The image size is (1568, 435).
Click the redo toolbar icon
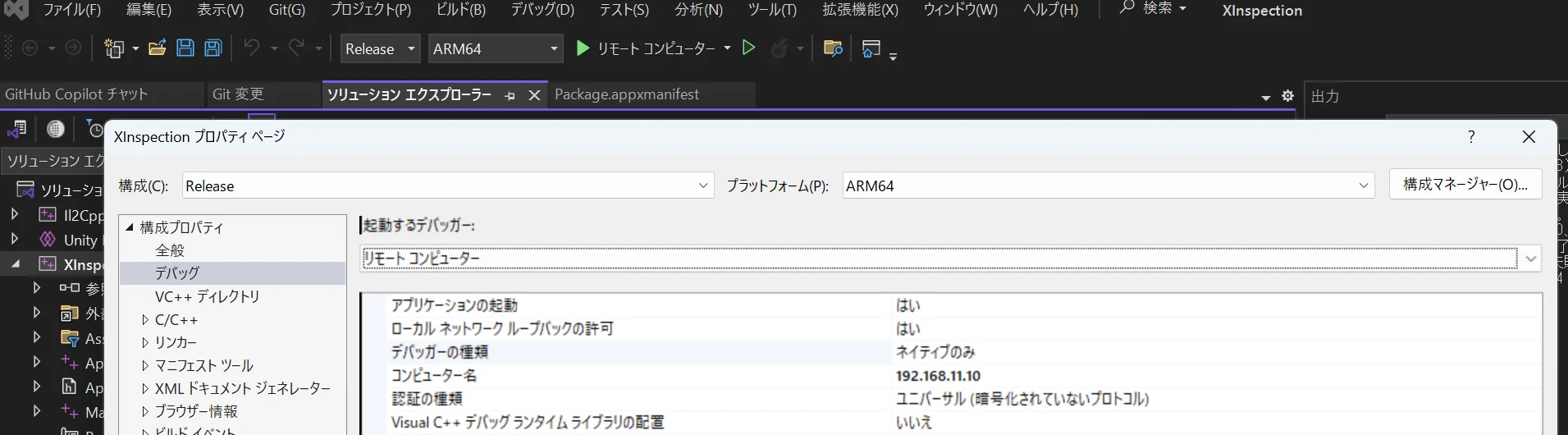296,48
